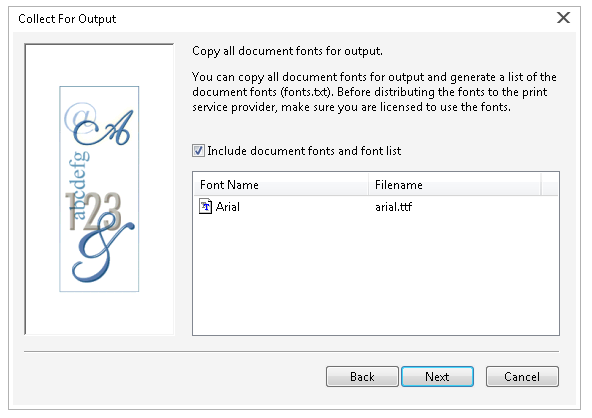
Task: Go Back to the previous step
Action: pyautogui.click(x=362, y=376)
